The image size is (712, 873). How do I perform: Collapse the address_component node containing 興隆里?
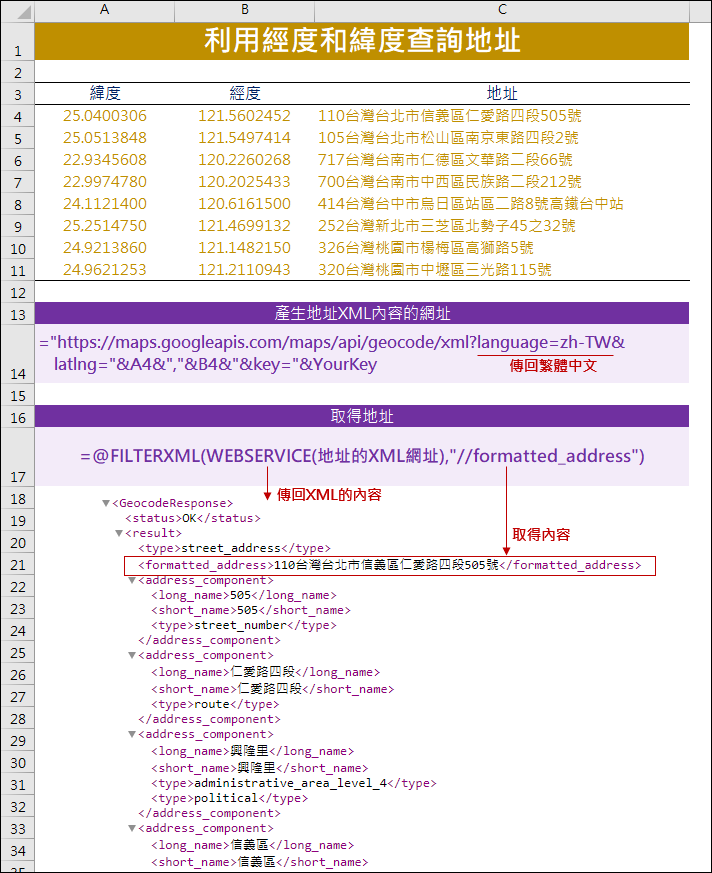coord(132,734)
